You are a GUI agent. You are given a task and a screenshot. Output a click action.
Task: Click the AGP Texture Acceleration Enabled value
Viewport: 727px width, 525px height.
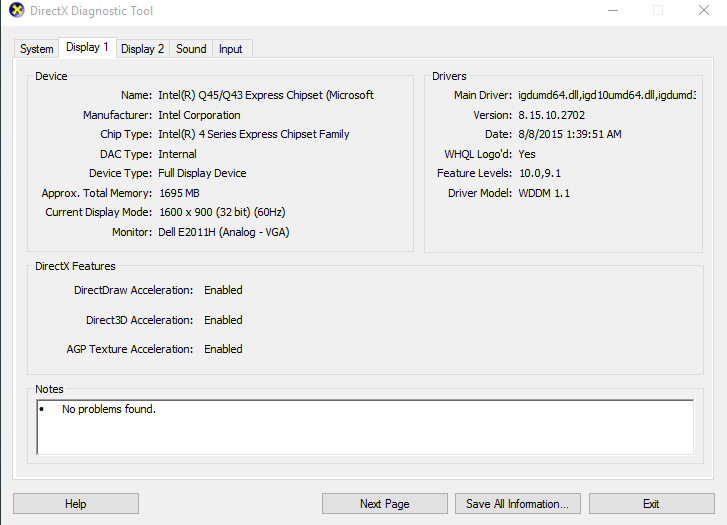pyautogui.click(x=223, y=349)
